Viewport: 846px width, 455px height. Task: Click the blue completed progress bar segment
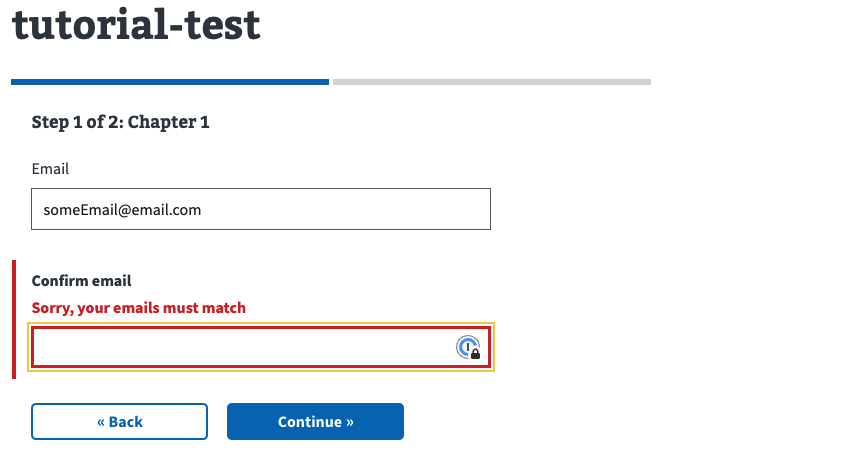[170, 82]
